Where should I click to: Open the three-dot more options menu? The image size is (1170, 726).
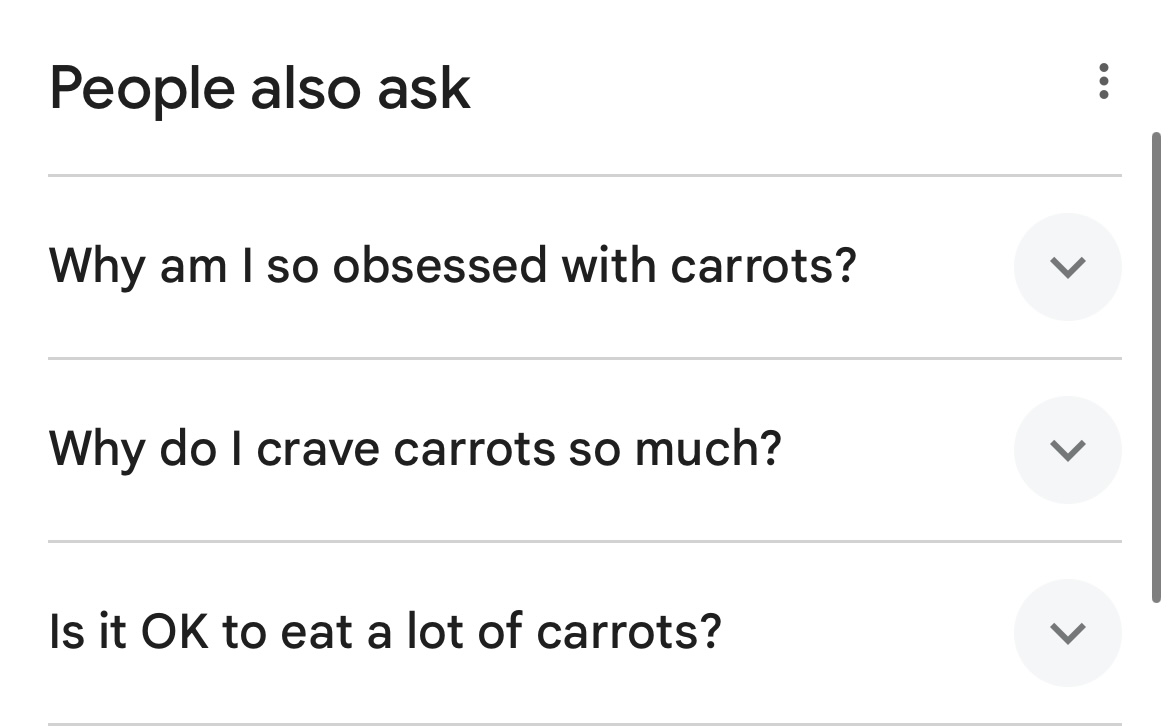1103,81
